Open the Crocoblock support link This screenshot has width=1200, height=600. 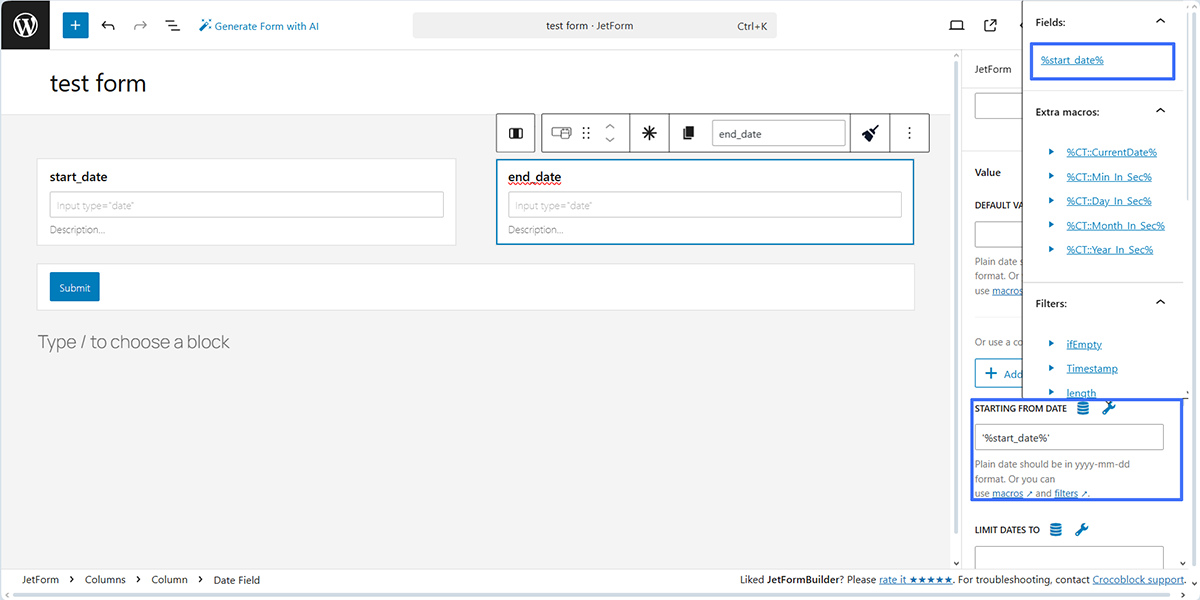pos(1139,580)
